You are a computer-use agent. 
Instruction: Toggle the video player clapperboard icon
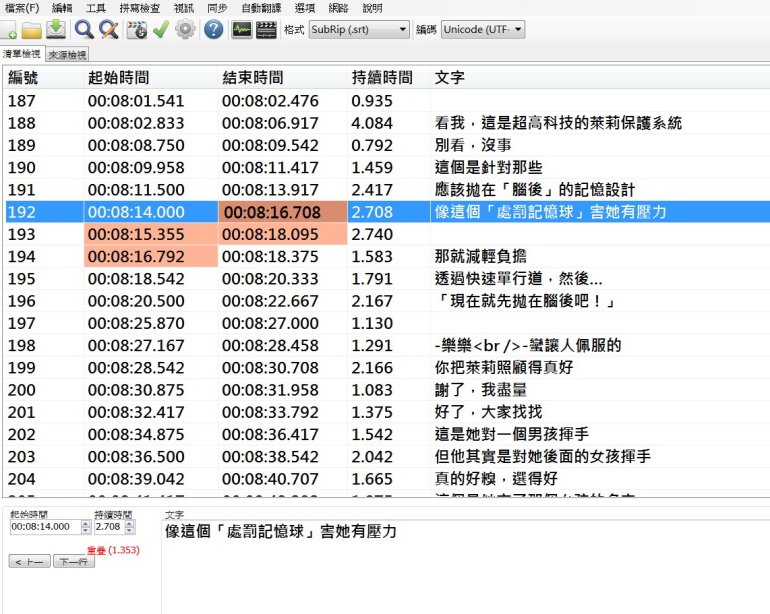point(266,29)
